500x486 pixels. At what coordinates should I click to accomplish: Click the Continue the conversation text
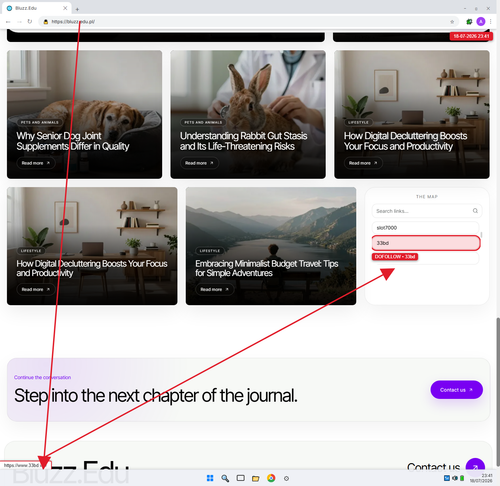click(42, 377)
